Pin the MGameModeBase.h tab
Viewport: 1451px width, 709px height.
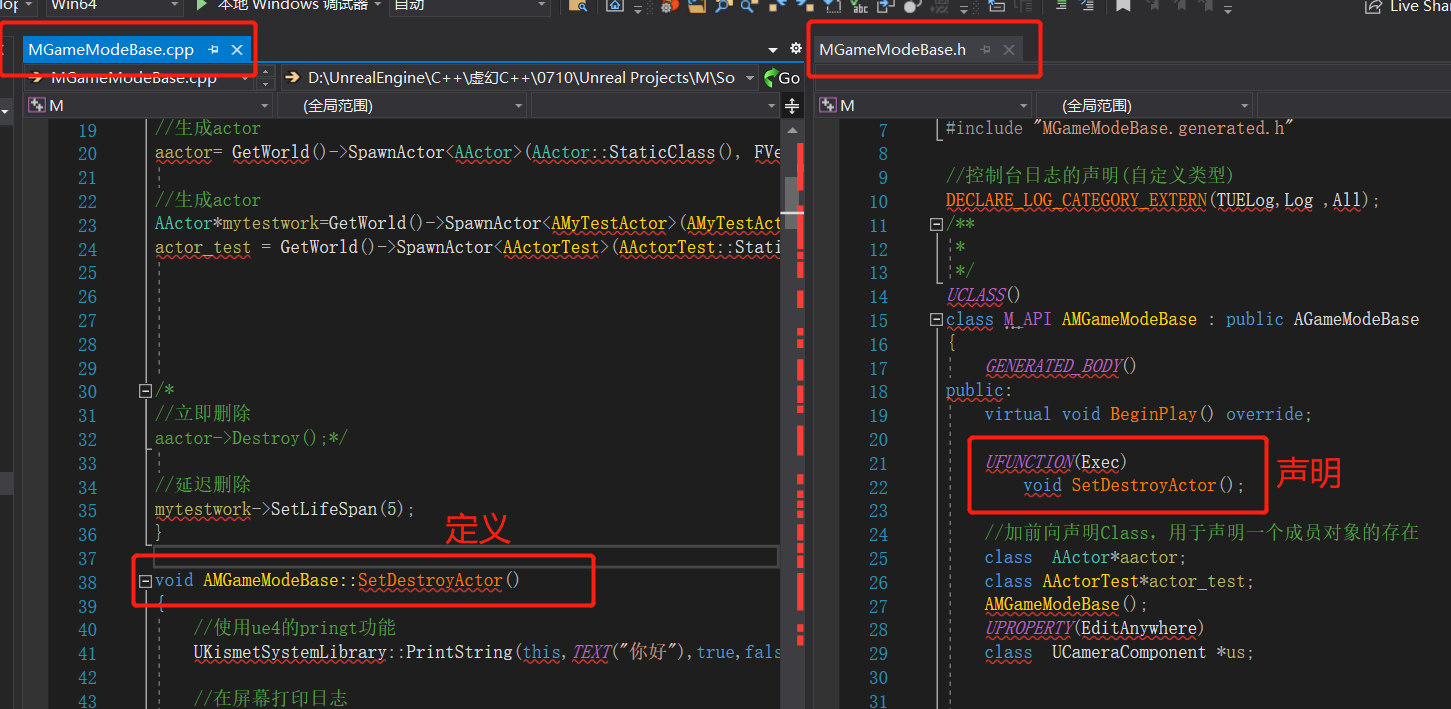pyautogui.click(x=985, y=50)
